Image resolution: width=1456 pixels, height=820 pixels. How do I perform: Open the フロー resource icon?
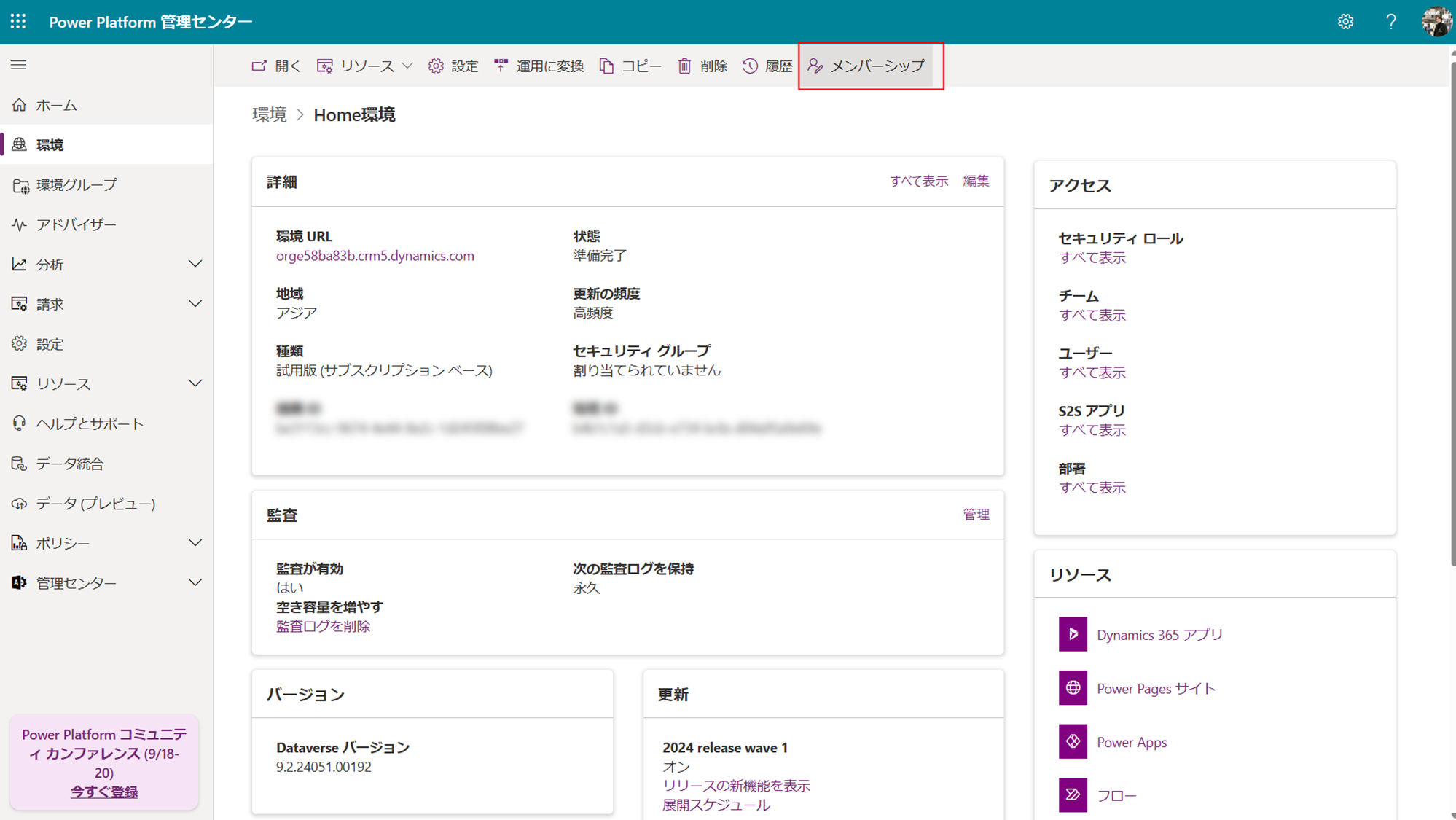pyautogui.click(x=1073, y=795)
